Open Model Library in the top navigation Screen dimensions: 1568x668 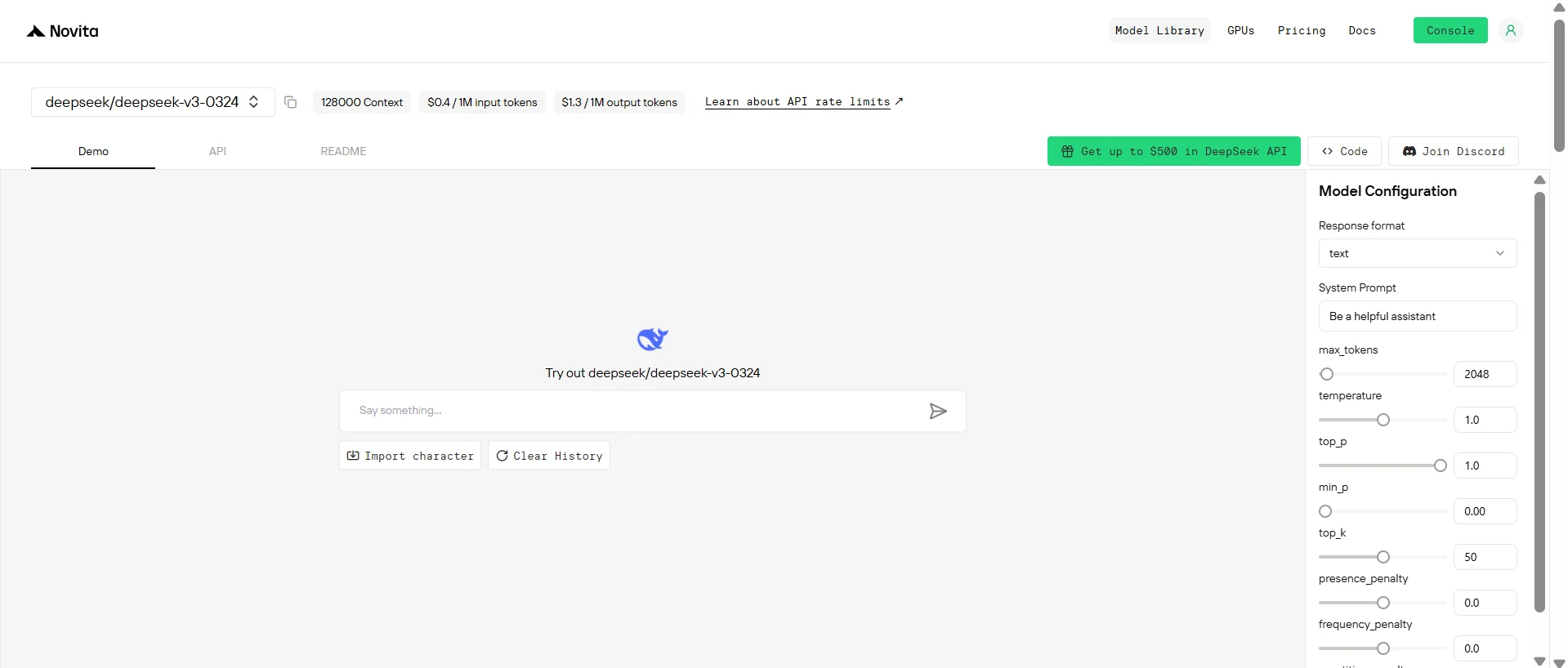point(1159,30)
